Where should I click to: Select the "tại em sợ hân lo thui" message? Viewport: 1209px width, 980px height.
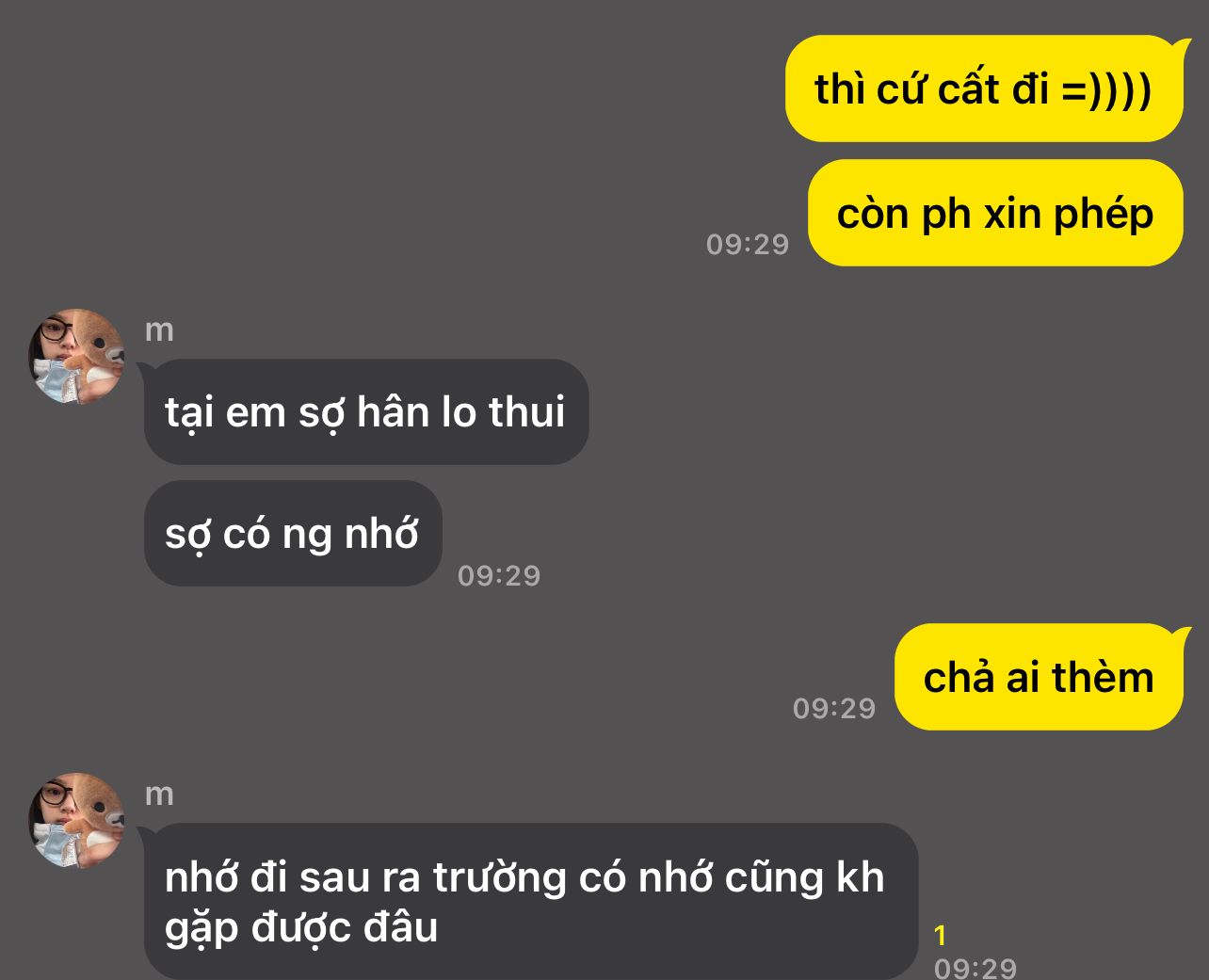pos(365,411)
